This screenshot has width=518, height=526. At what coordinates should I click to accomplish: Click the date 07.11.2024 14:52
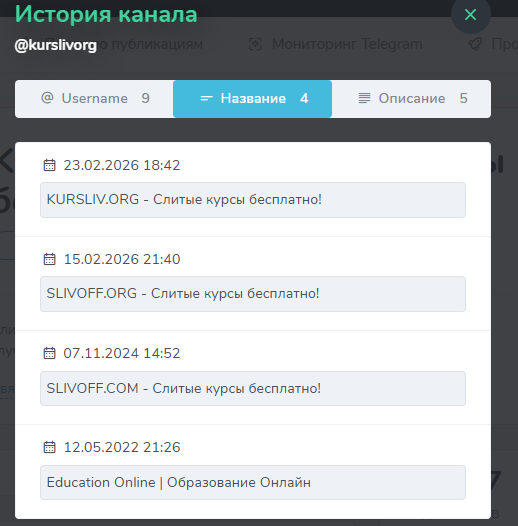[x=122, y=353]
